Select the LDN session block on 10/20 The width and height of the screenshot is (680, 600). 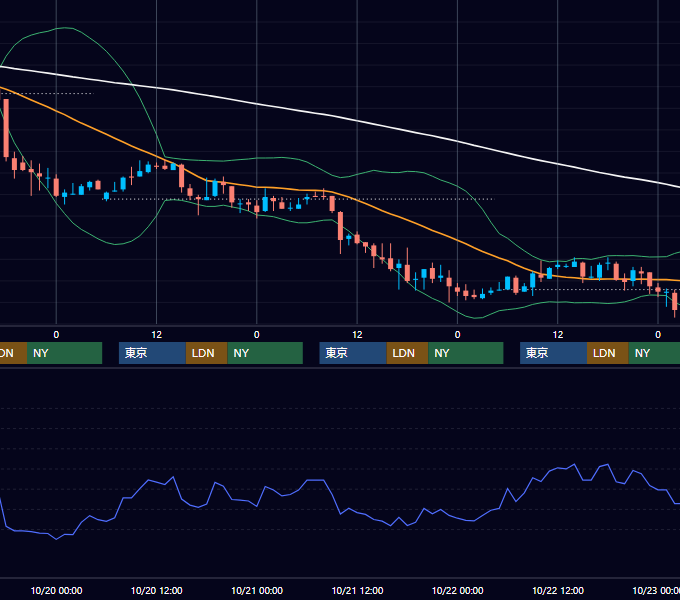(206, 353)
